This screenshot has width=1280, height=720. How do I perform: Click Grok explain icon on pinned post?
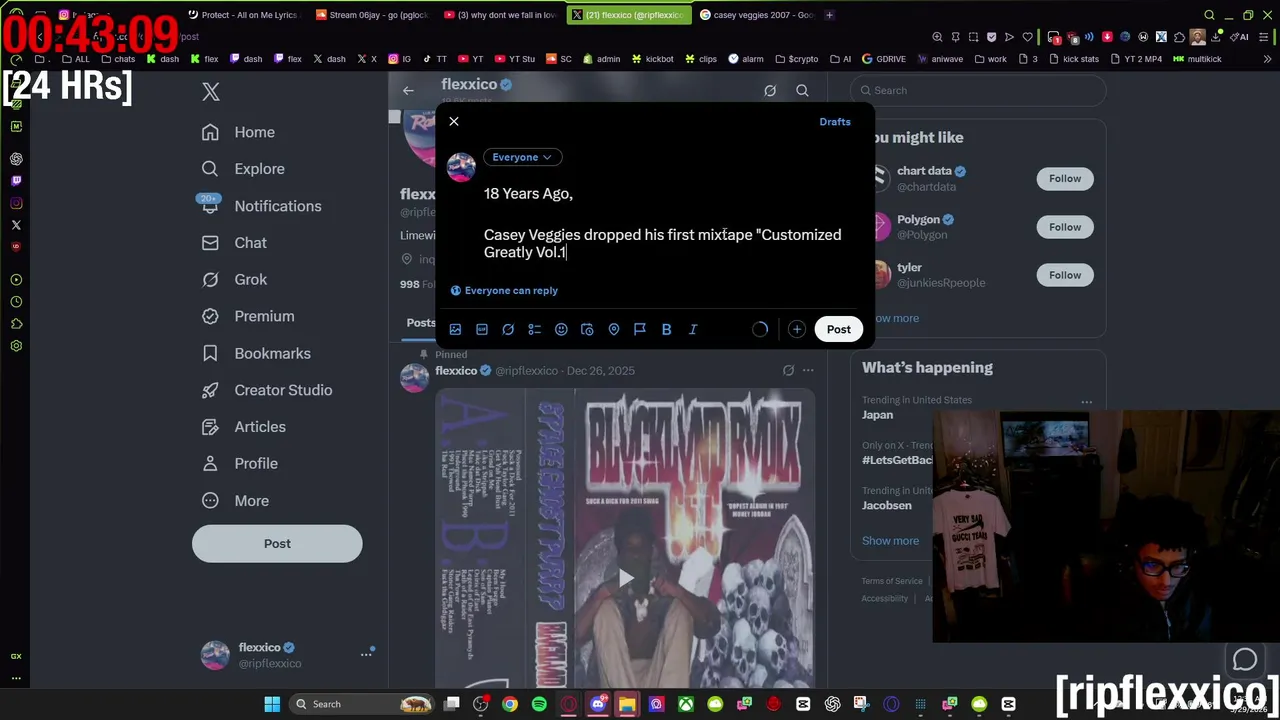click(x=788, y=371)
